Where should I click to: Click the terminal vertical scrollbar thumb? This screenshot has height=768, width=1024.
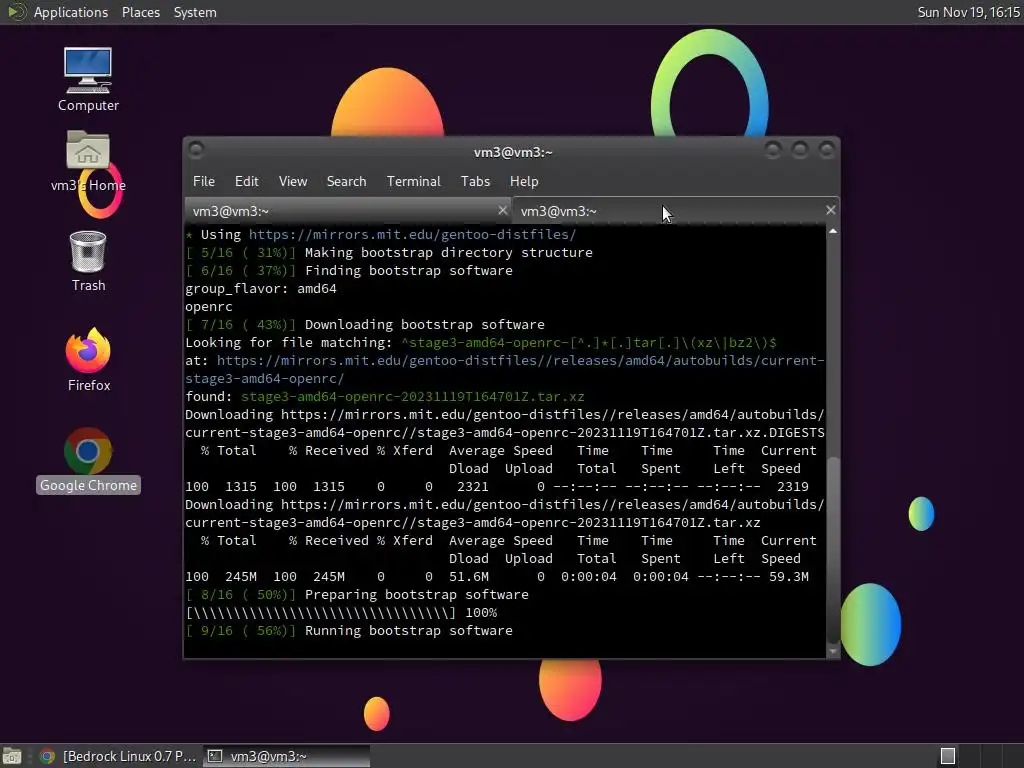833,550
